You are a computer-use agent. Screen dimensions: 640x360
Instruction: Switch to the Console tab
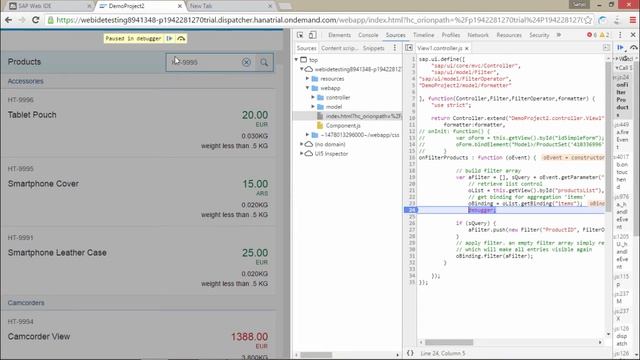368,35
